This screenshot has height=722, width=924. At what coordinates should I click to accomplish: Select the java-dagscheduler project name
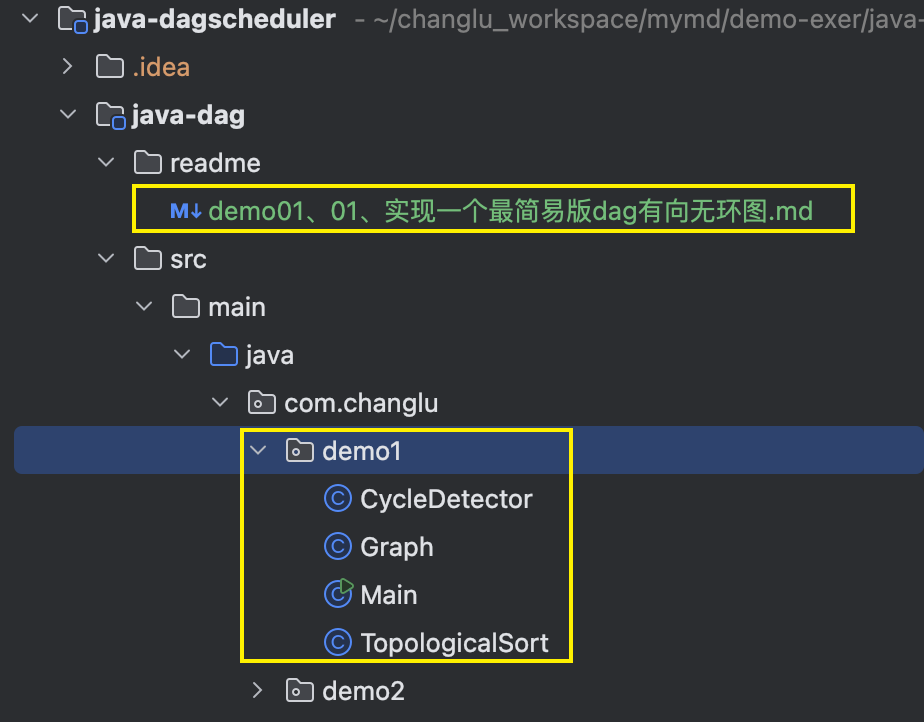(x=214, y=19)
